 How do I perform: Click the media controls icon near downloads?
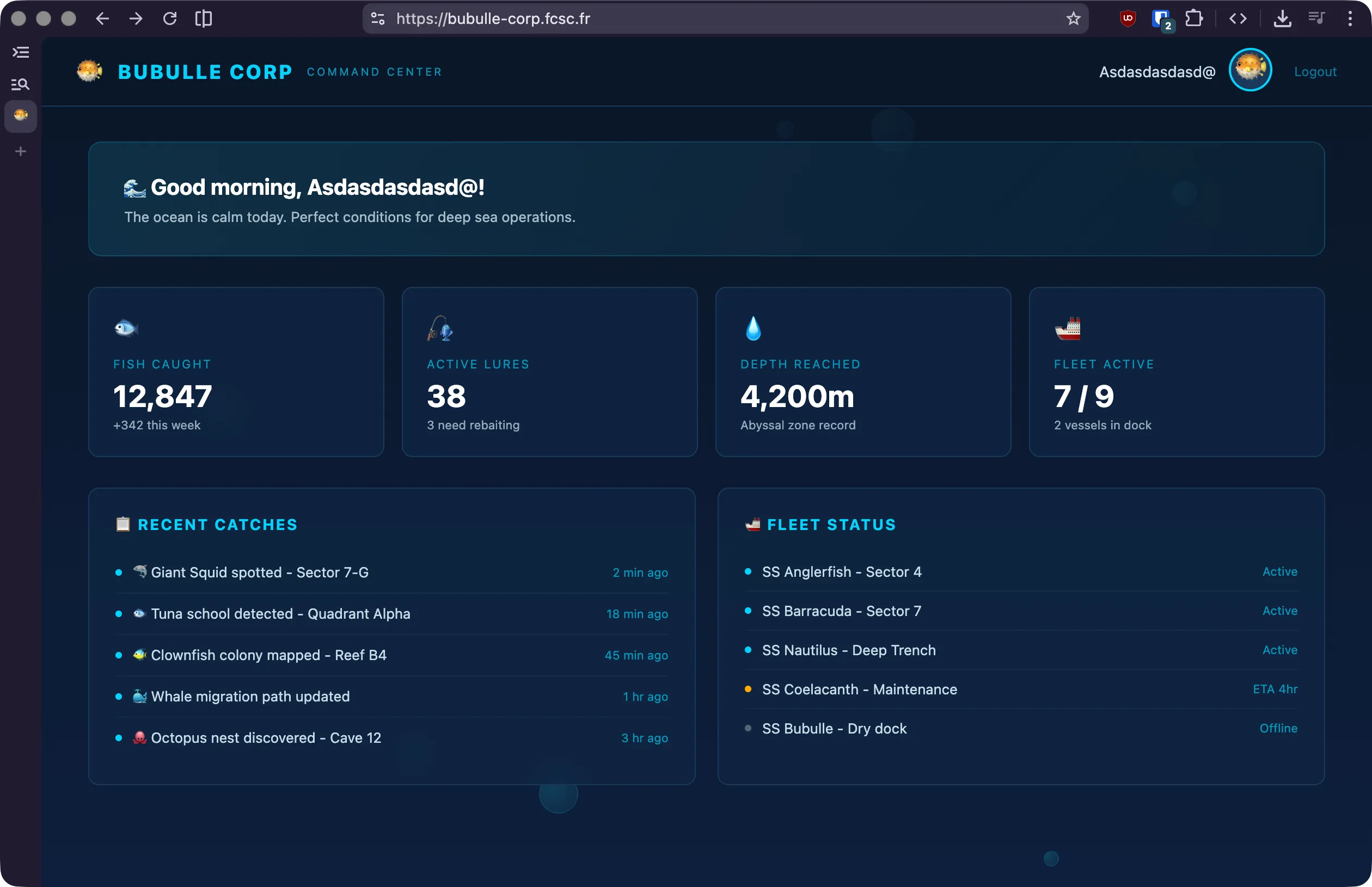click(1316, 18)
